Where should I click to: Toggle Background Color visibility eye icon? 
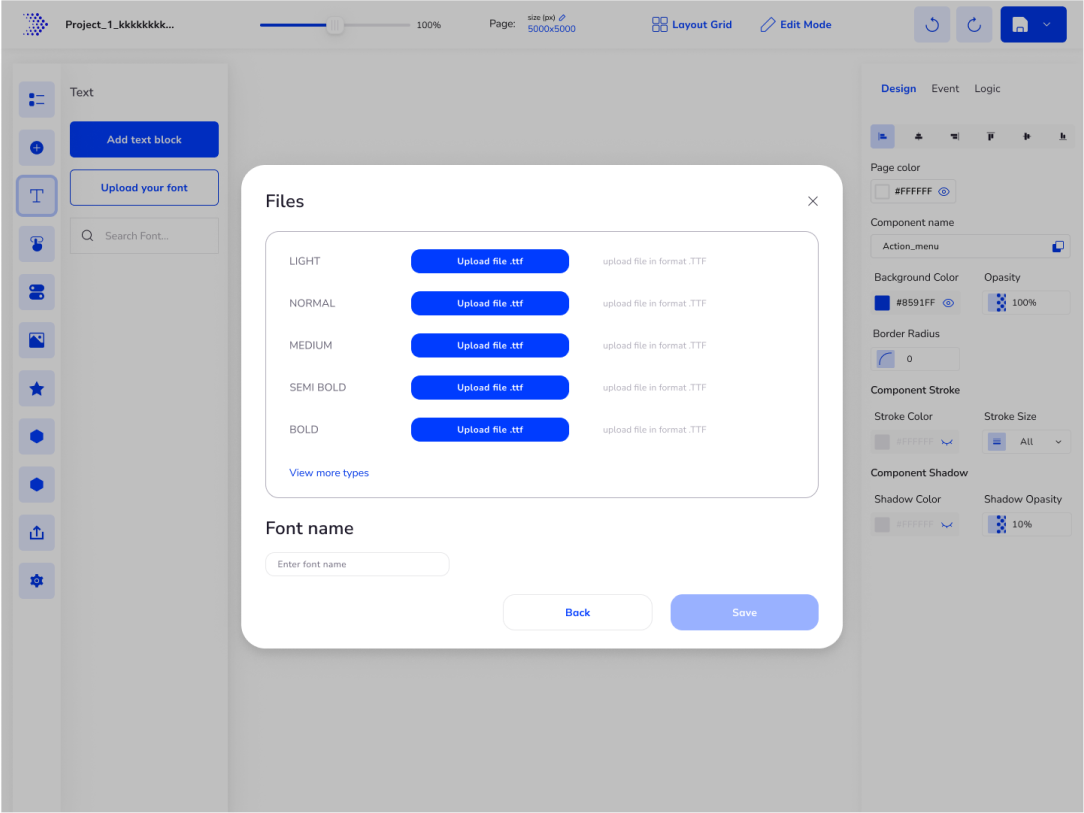[947, 302]
